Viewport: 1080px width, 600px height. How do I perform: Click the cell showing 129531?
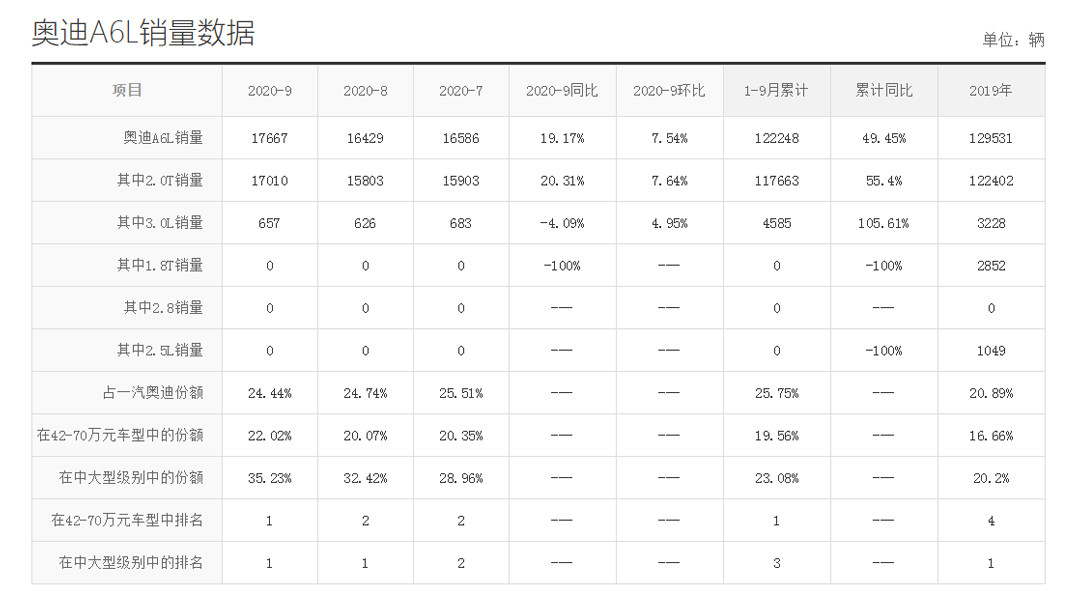coord(990,139)
